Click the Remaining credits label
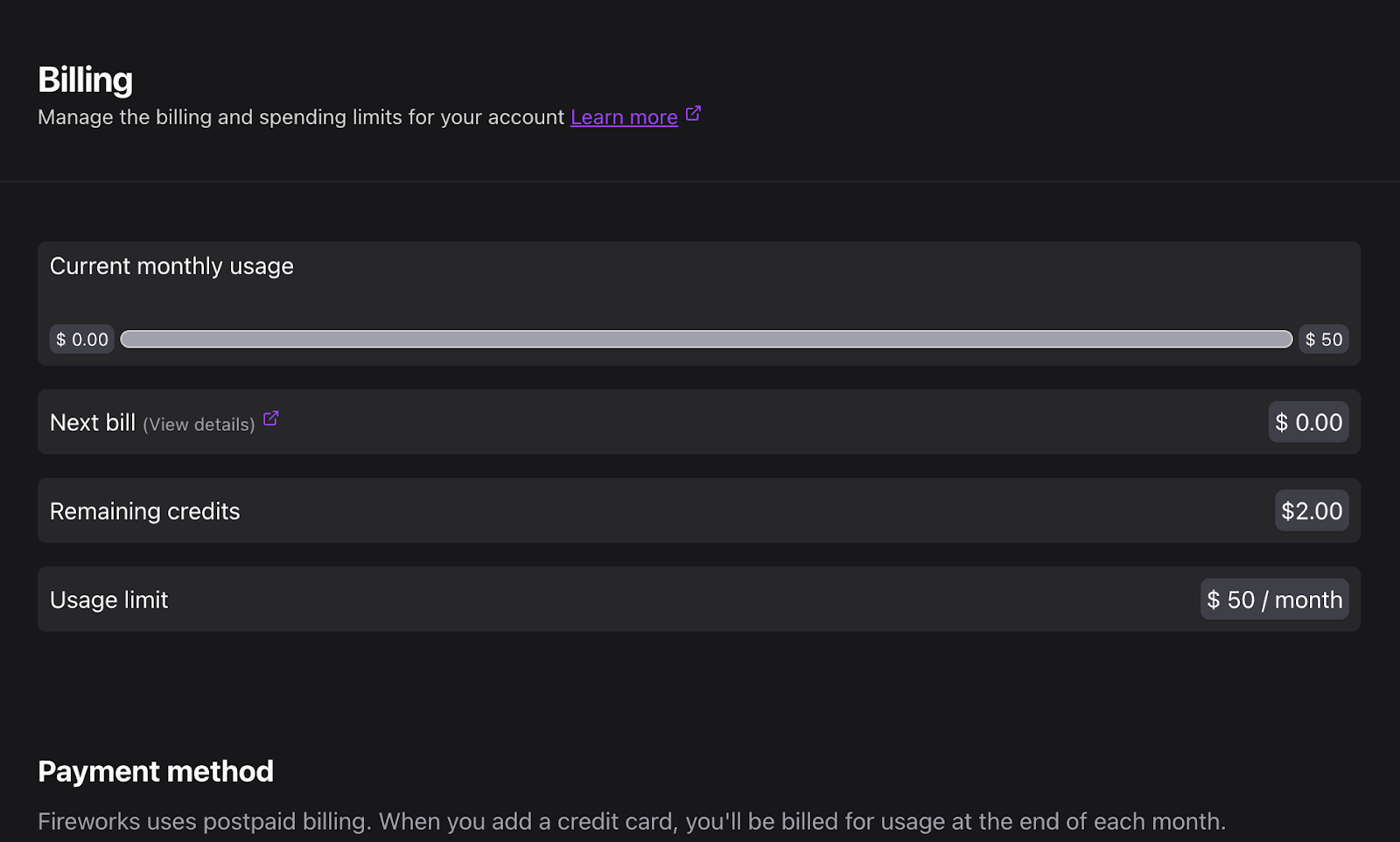Viewport: 1400px width, 842px height. (144, 511)
